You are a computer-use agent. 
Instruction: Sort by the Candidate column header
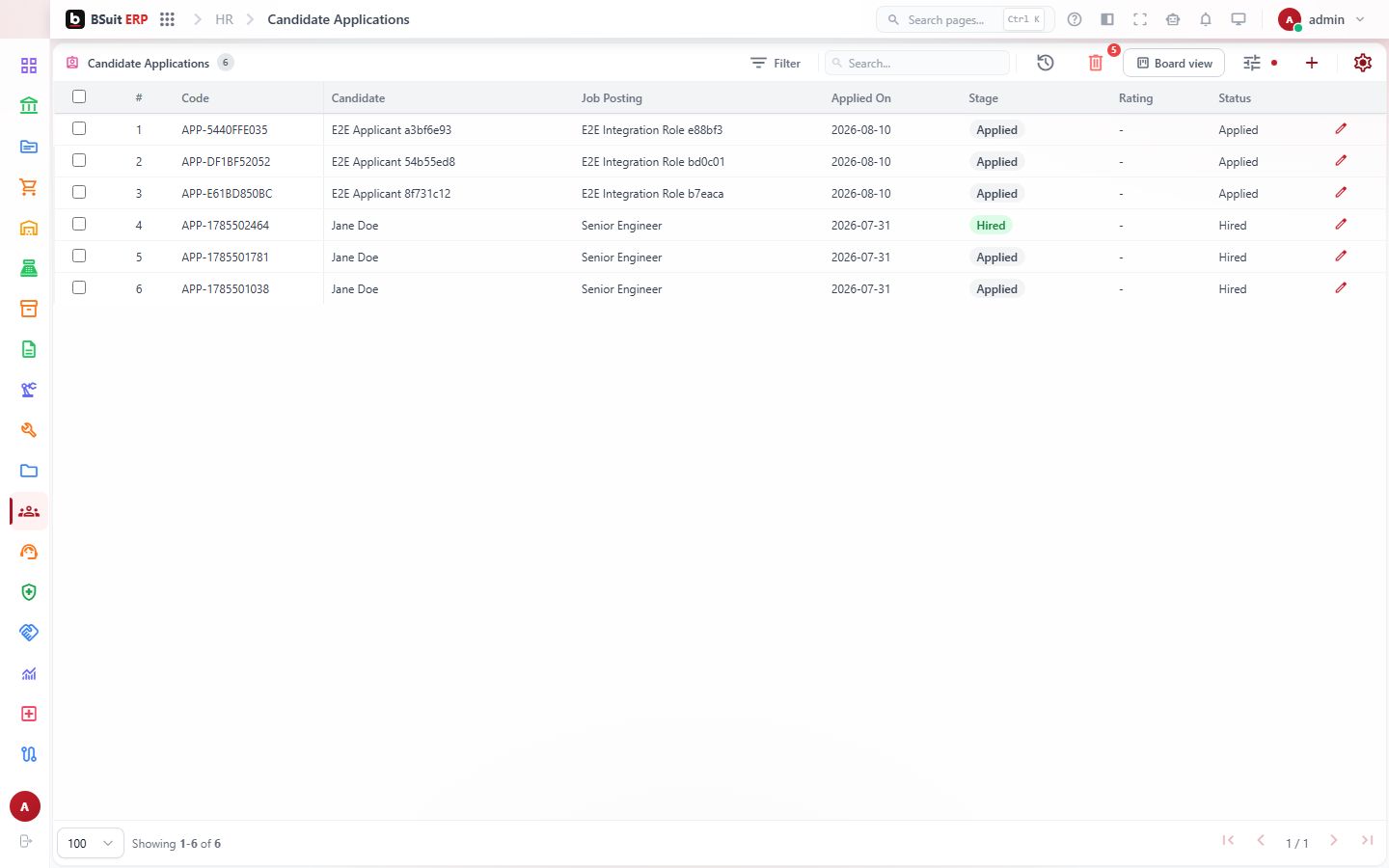click(x=358, y=98)
